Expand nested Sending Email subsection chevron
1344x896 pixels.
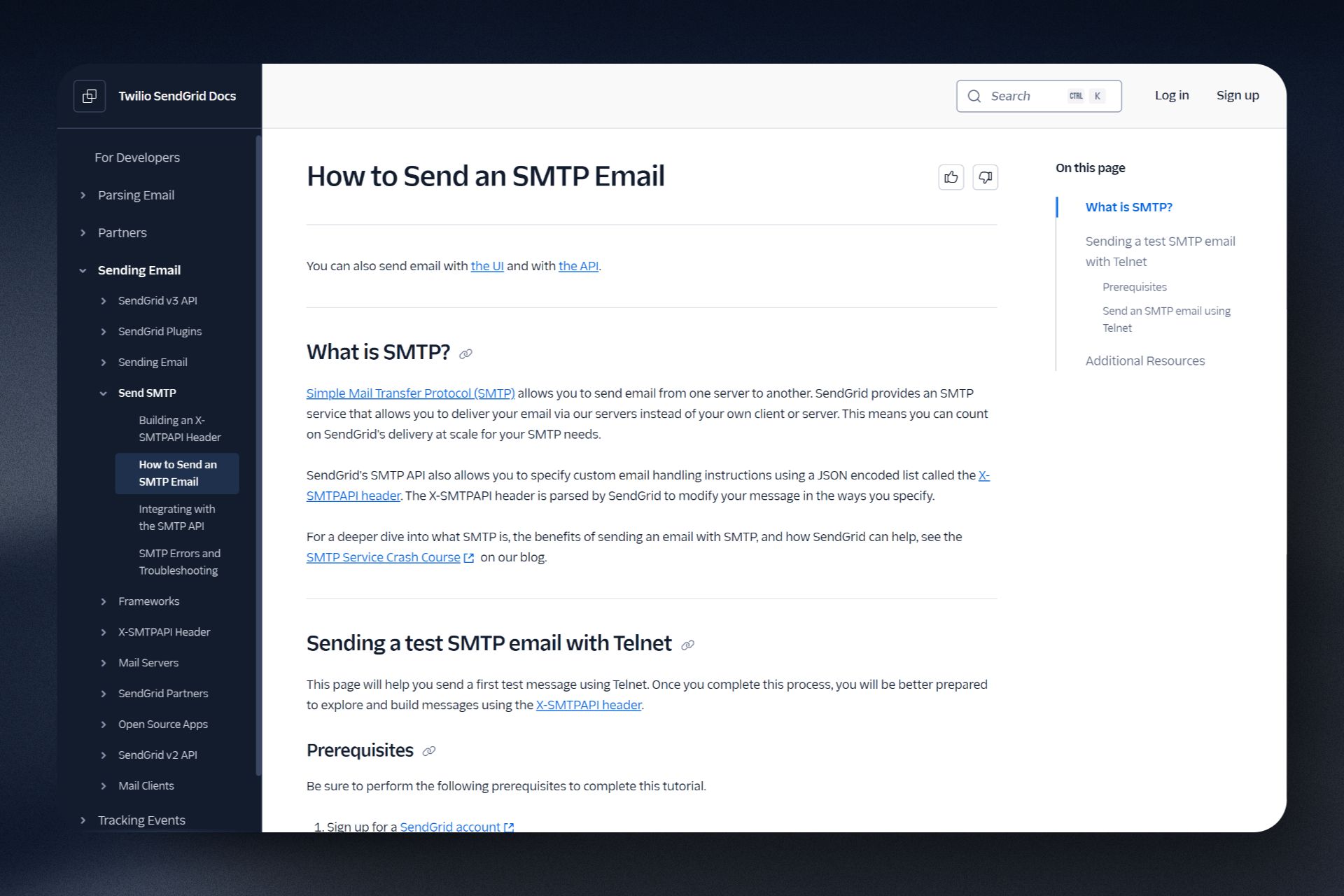coord(104,363)
